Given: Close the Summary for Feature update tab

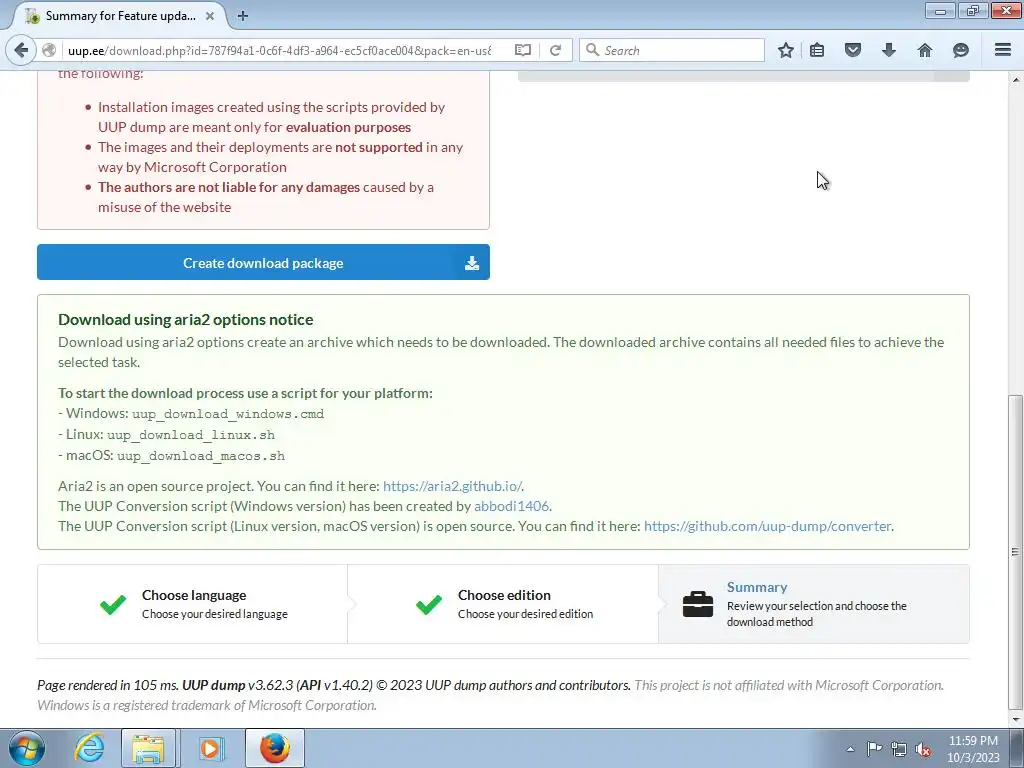Looking at the screenshot, I should click(x=210, y=16).
